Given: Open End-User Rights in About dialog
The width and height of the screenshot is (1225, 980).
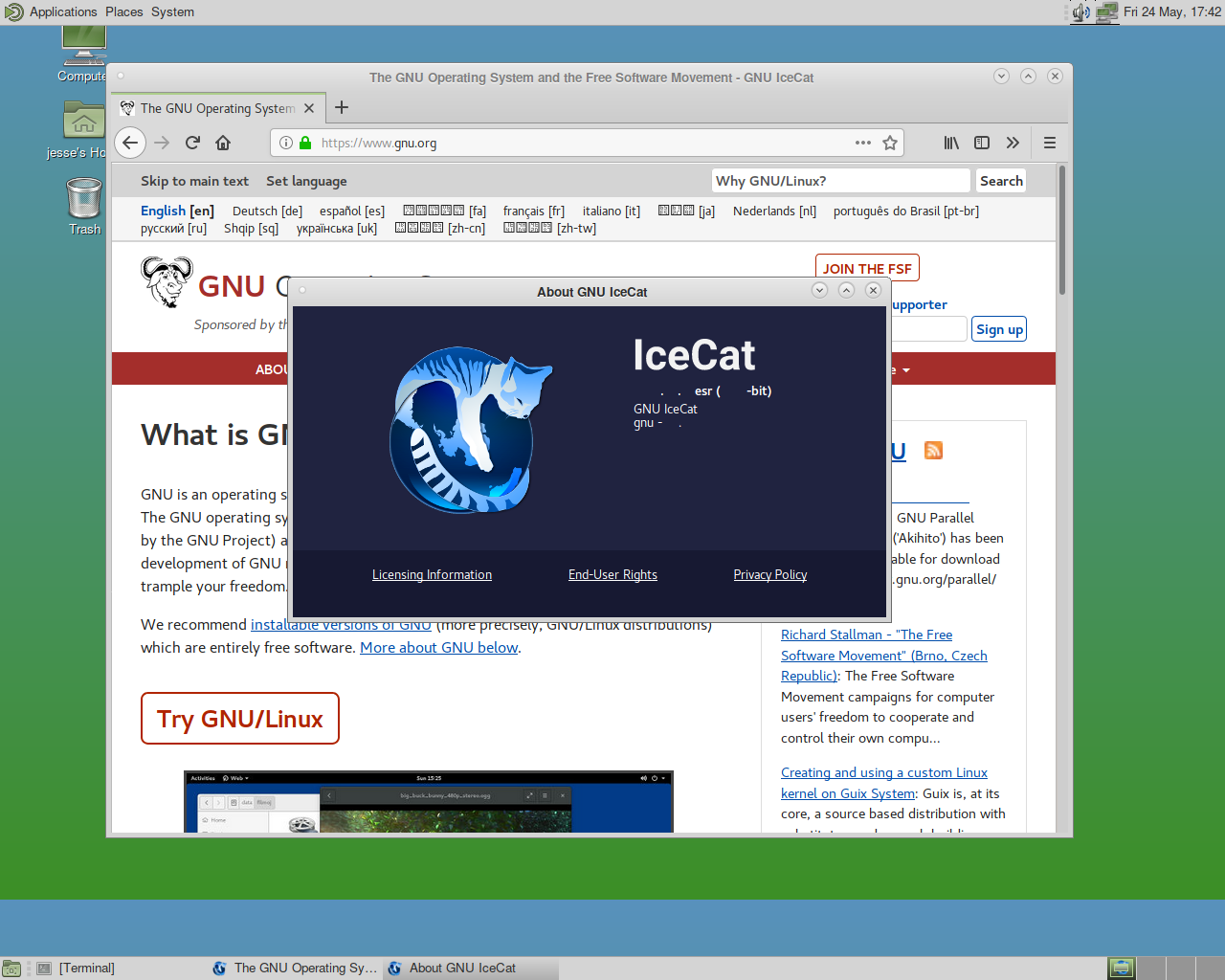Looking at the screenshot, I should pyautogui.click(x=612, y=574).
